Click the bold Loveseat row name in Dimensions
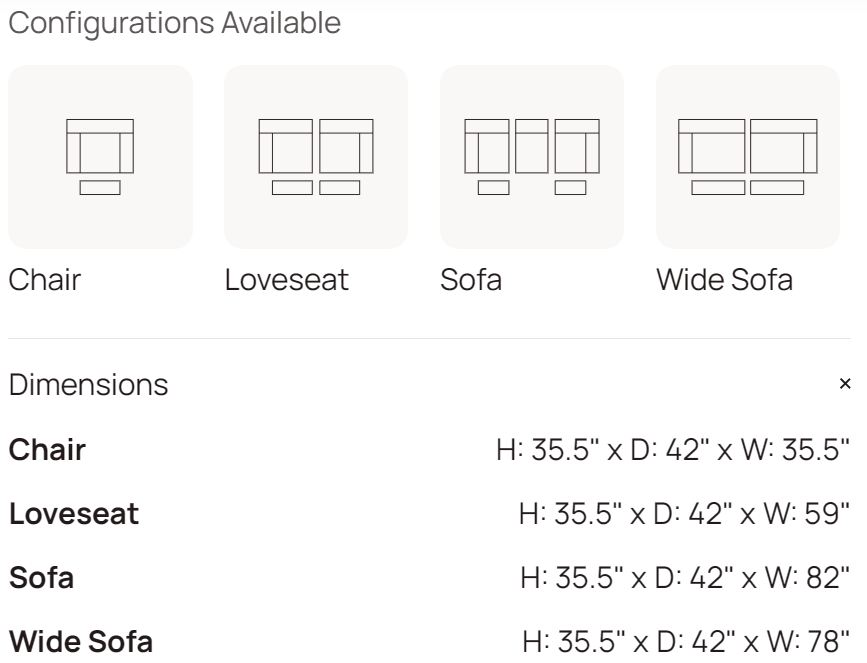This screenshot has height=663, width=867. coord(74,515)
